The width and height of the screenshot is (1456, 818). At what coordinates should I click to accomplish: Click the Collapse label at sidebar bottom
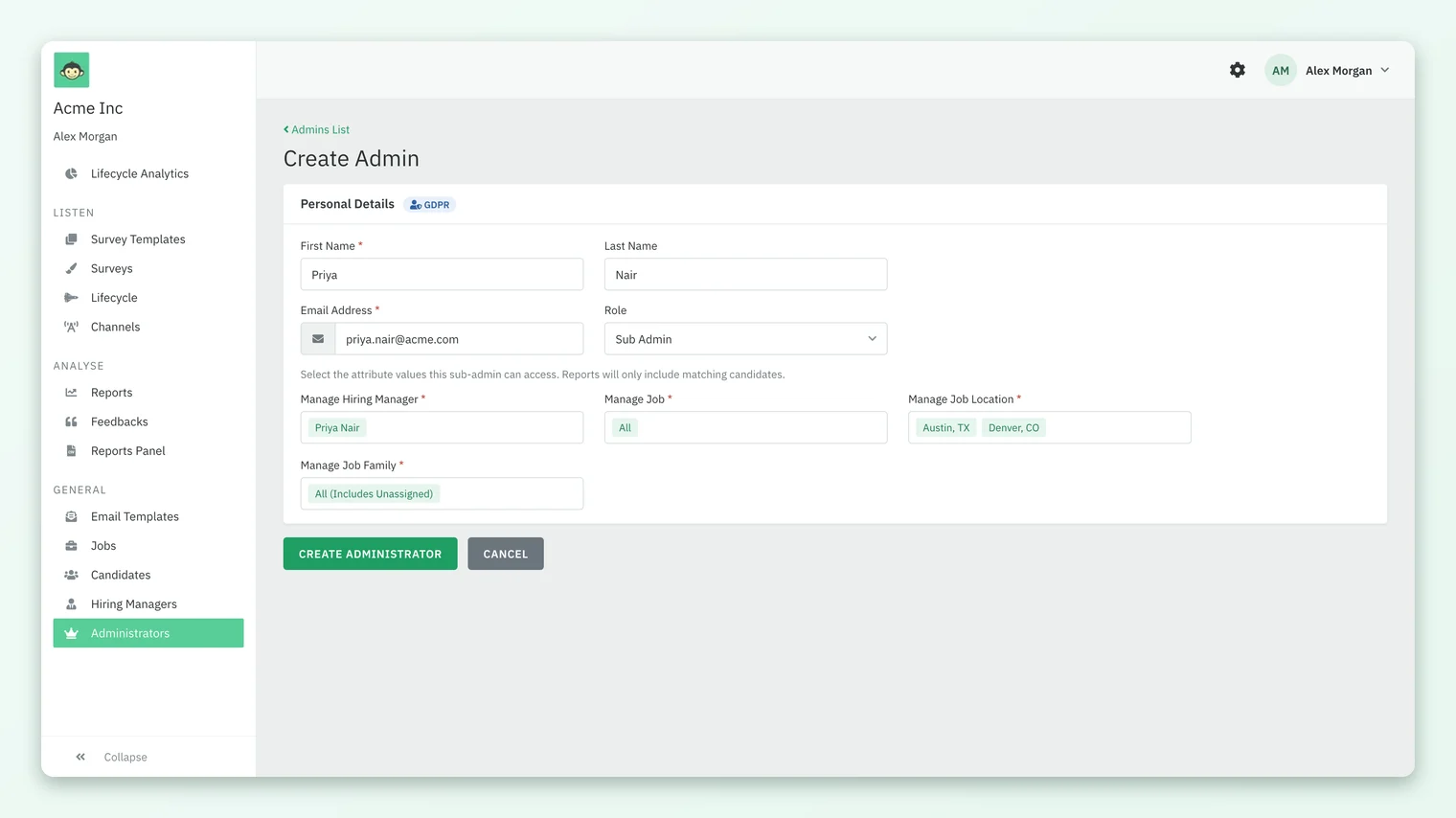125,757
